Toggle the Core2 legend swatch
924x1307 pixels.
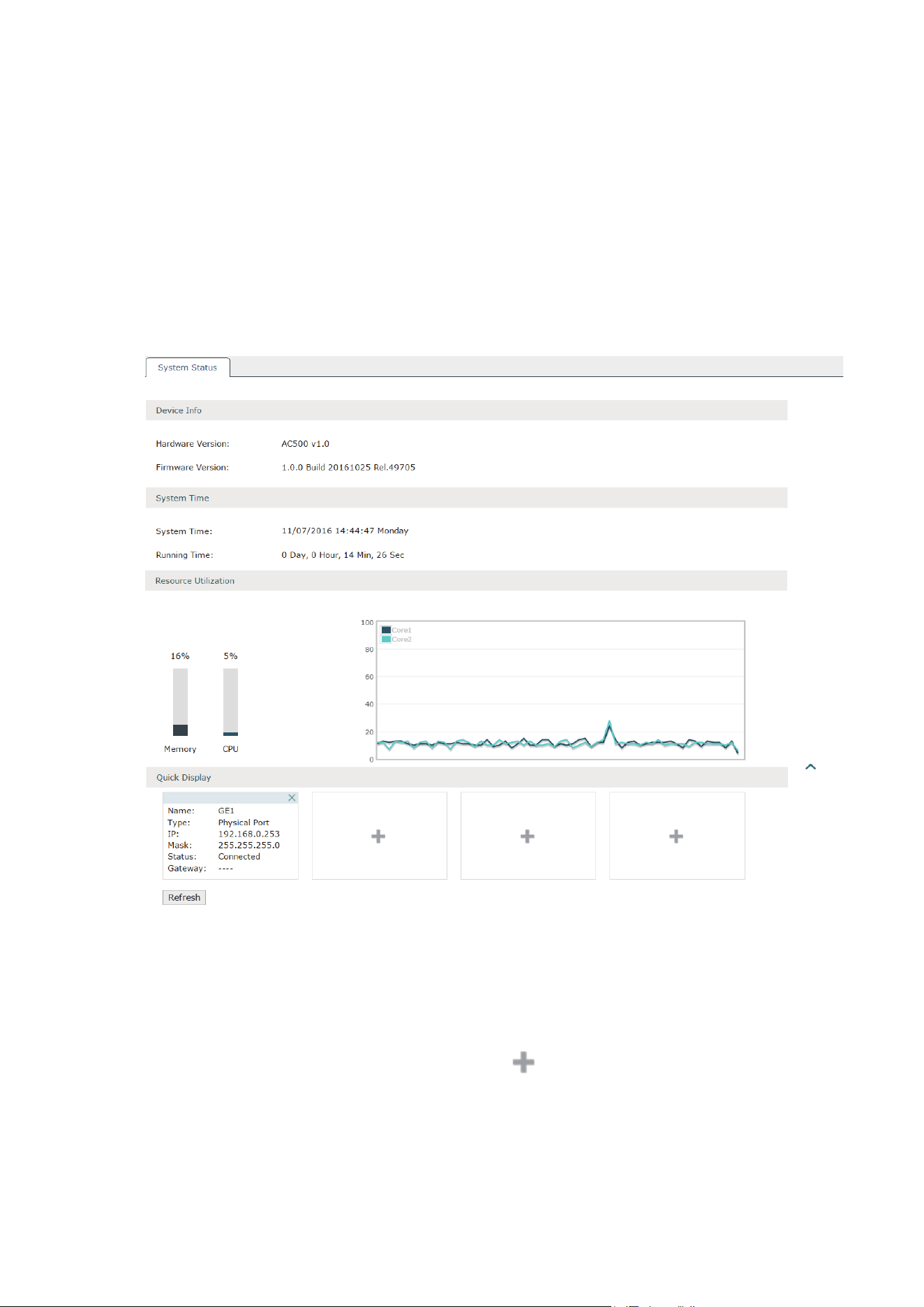click(x=386, y=639)
